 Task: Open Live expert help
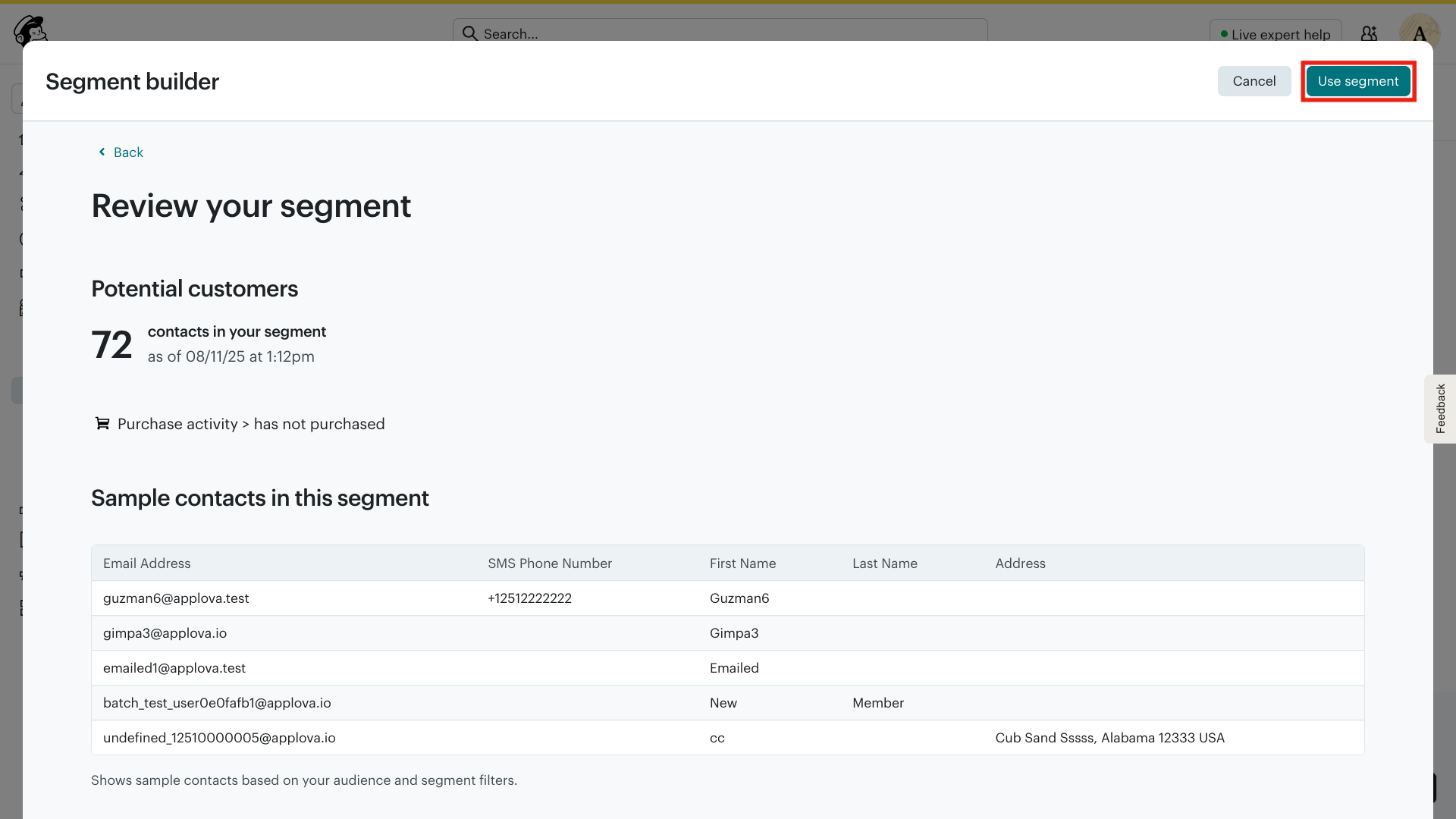tap(1275, 34)
